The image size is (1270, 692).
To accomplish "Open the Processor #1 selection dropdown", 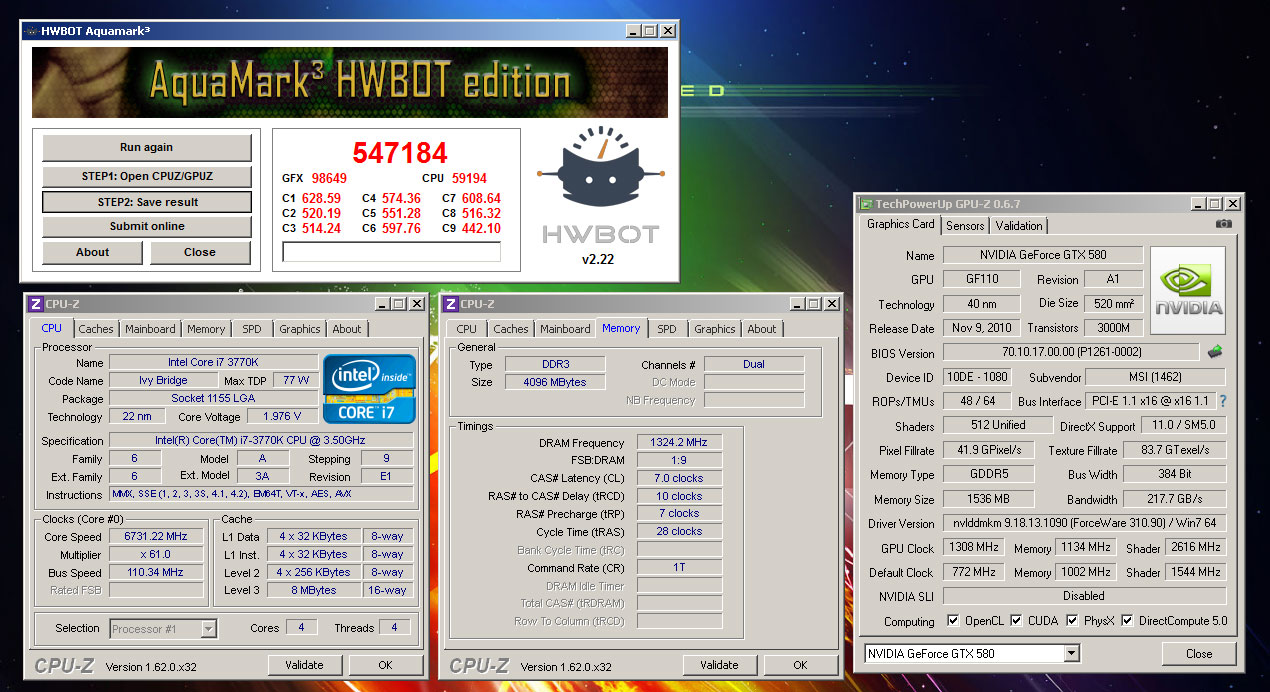I will click(x=209, y=629).
